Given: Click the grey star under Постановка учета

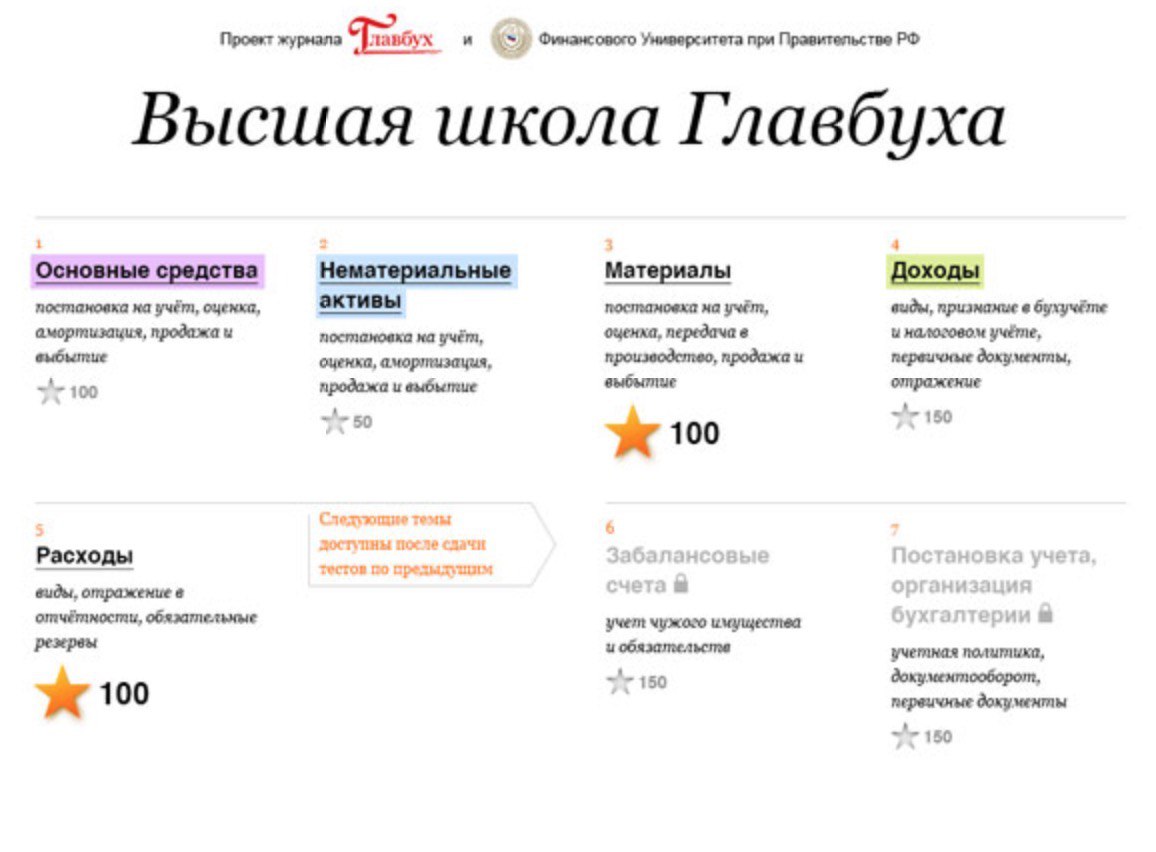Looking at the screenshot, I should [x=905, y=736].
